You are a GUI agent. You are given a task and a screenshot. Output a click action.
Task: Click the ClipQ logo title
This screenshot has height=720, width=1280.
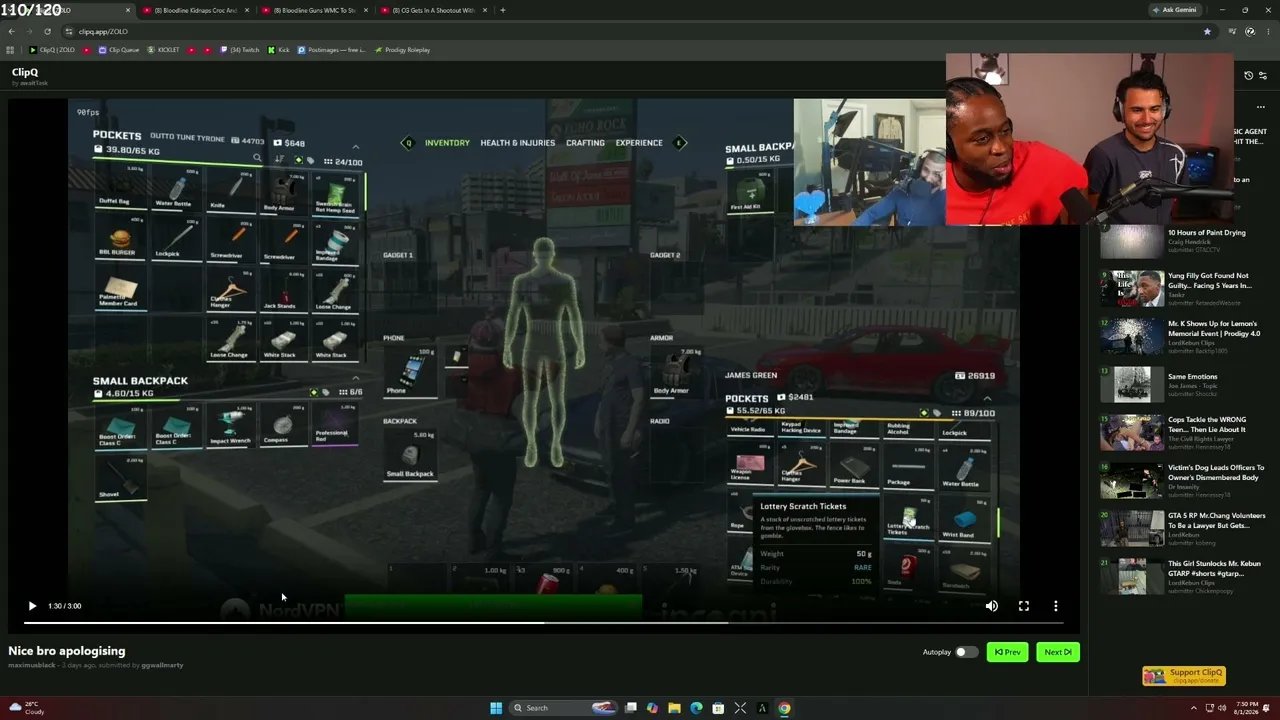pyautogui.click(x=25, y=72)
